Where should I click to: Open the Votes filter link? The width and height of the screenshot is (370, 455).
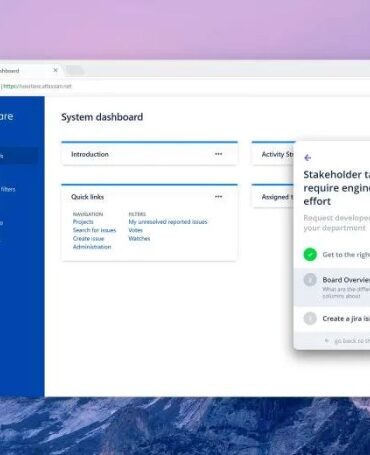click(x=135, y=230)
